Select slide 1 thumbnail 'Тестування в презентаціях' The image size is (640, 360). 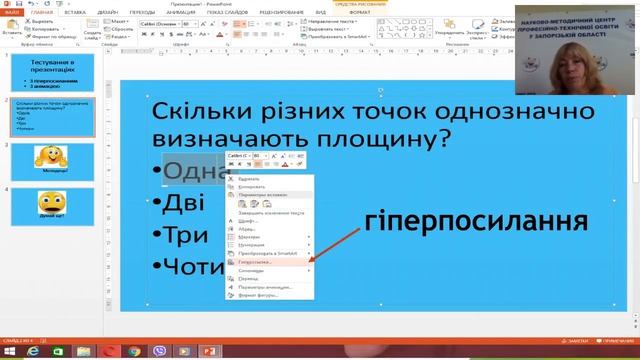click(x=52, y=73)
